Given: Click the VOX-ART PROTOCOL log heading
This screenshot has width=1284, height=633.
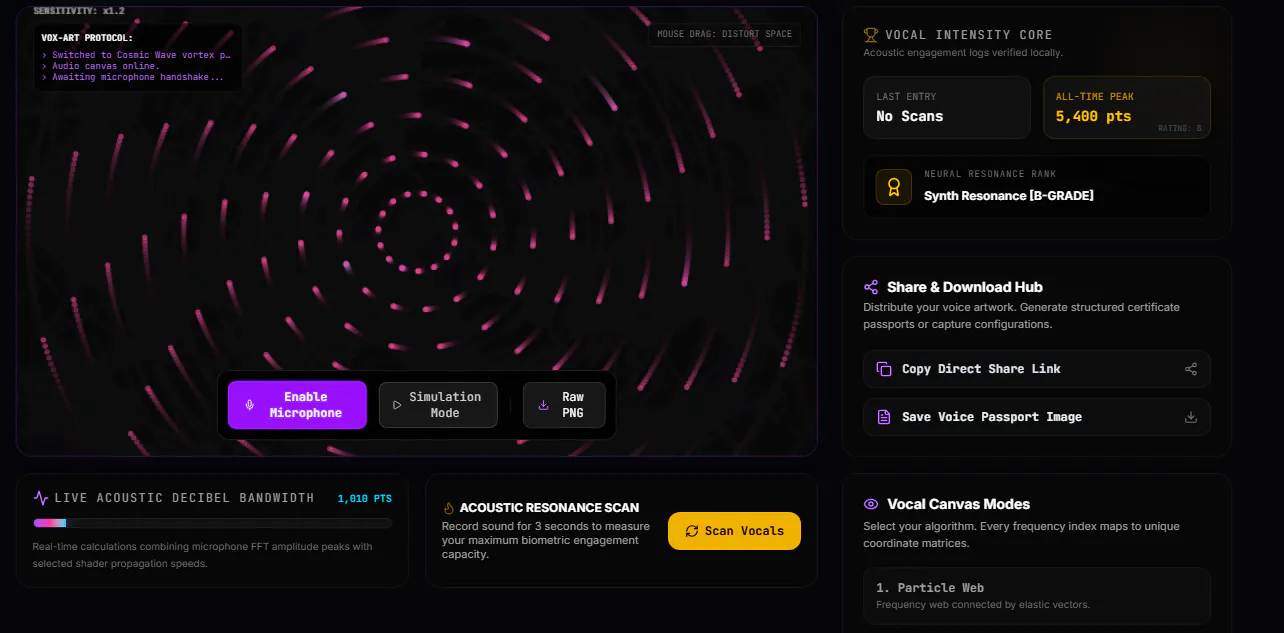Looking at the screenshot, I should point(87,38).
